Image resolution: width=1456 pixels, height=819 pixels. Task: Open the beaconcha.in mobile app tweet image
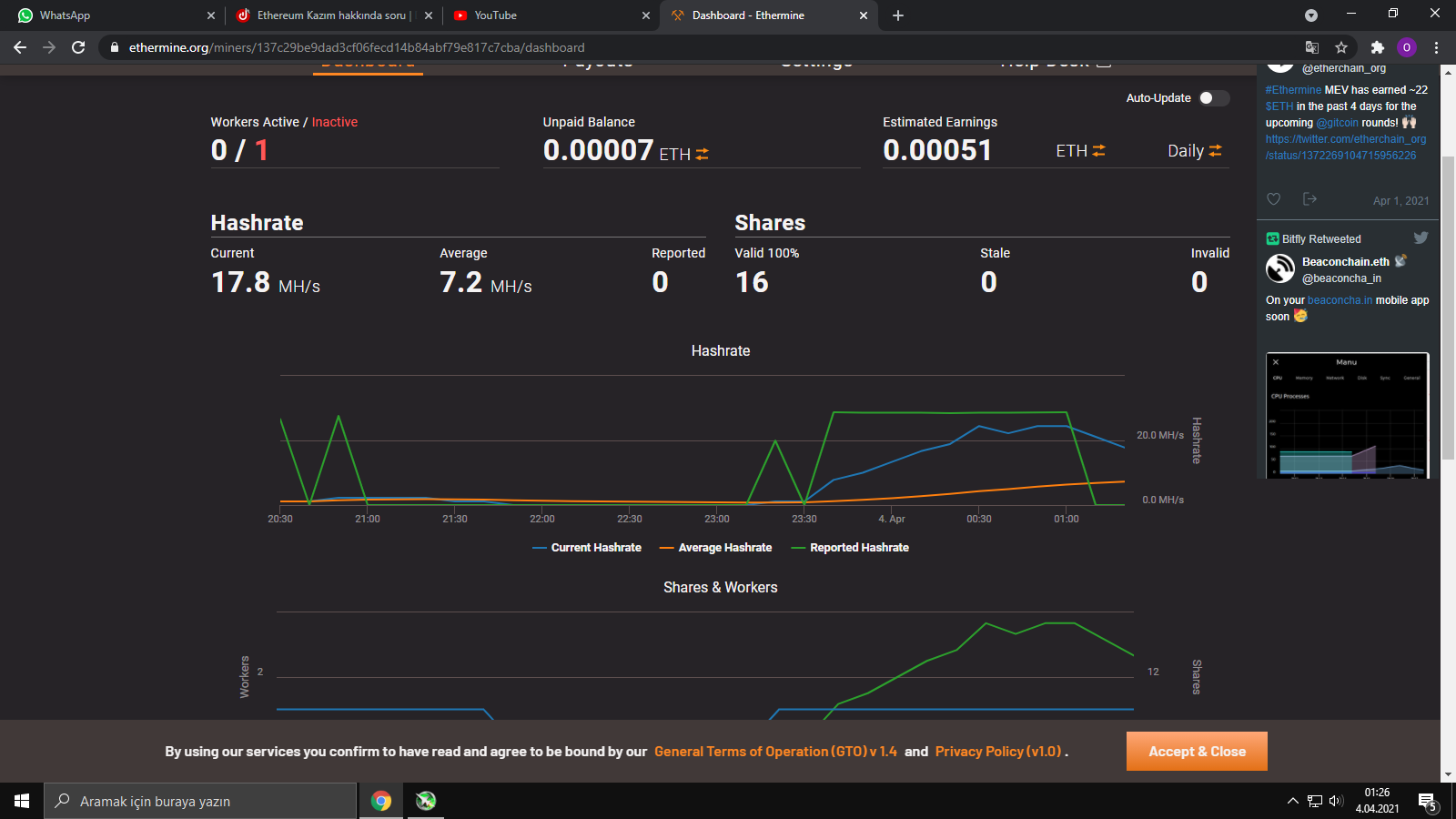coord(1347,415)
